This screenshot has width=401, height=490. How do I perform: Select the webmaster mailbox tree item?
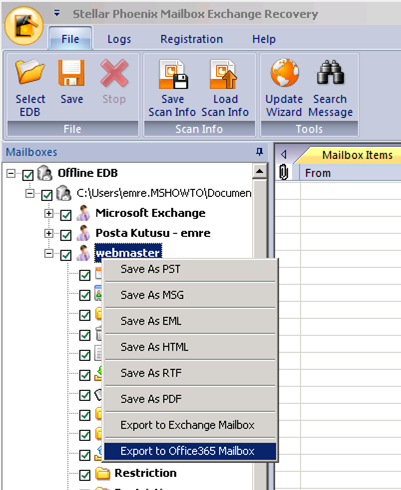click(128, 253)
